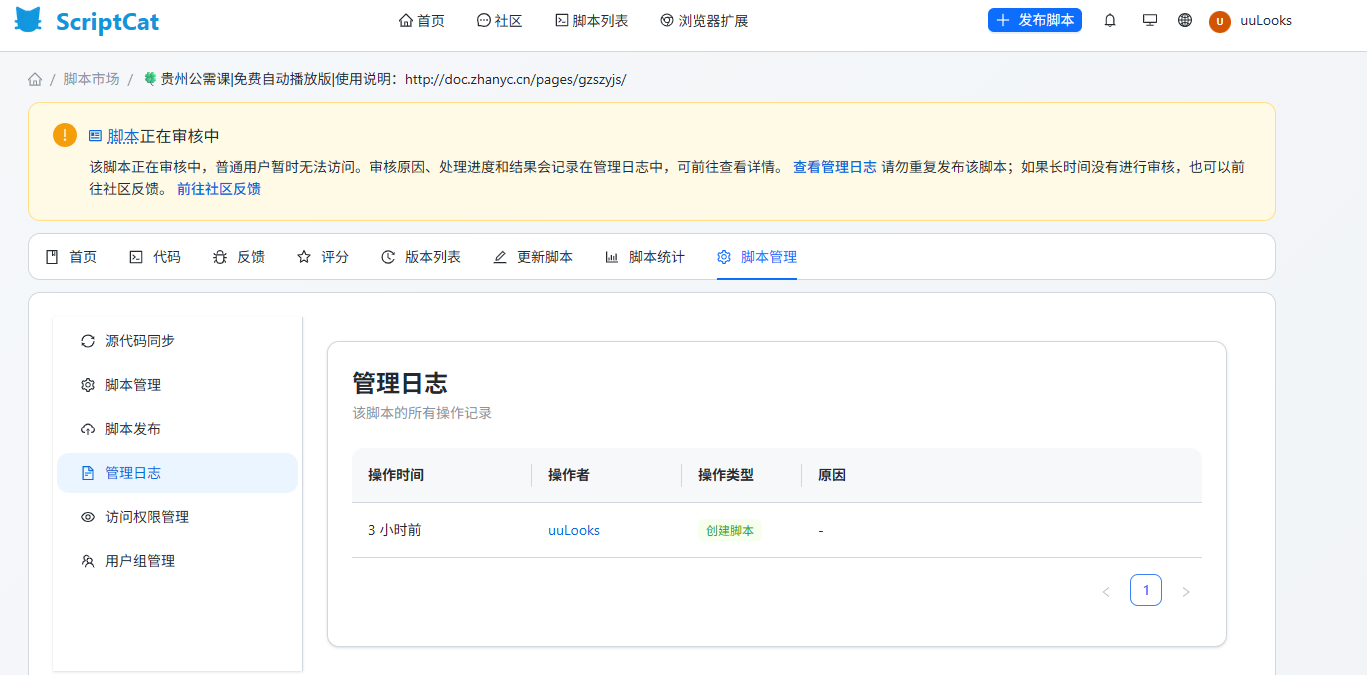Click the 前往社区反馈 link
The width and height of the screenshot is (1367, 675).
219,188
